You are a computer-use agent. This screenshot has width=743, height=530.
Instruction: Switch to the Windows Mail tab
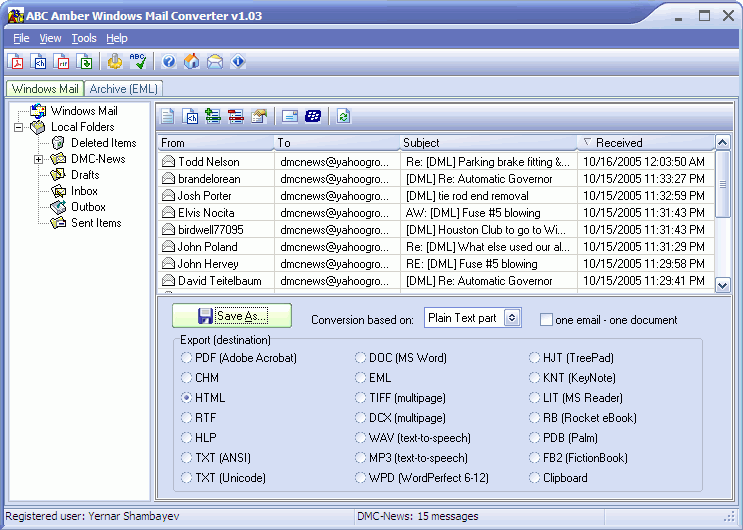click(x=45, y=89)
